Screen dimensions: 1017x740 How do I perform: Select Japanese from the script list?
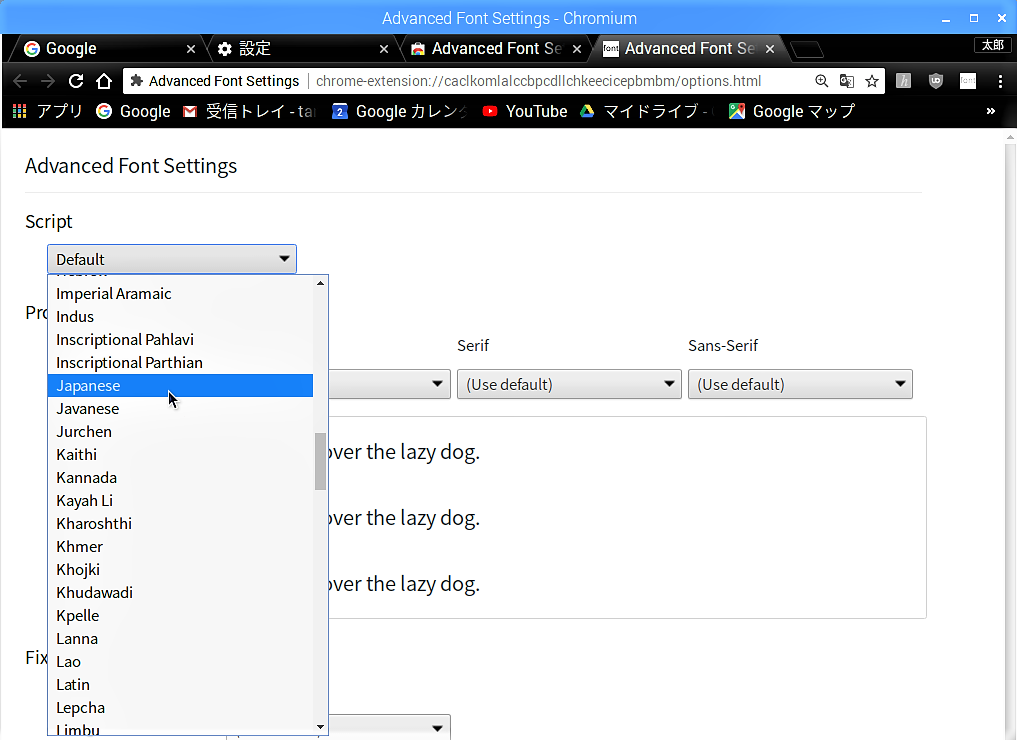point(88,386)
